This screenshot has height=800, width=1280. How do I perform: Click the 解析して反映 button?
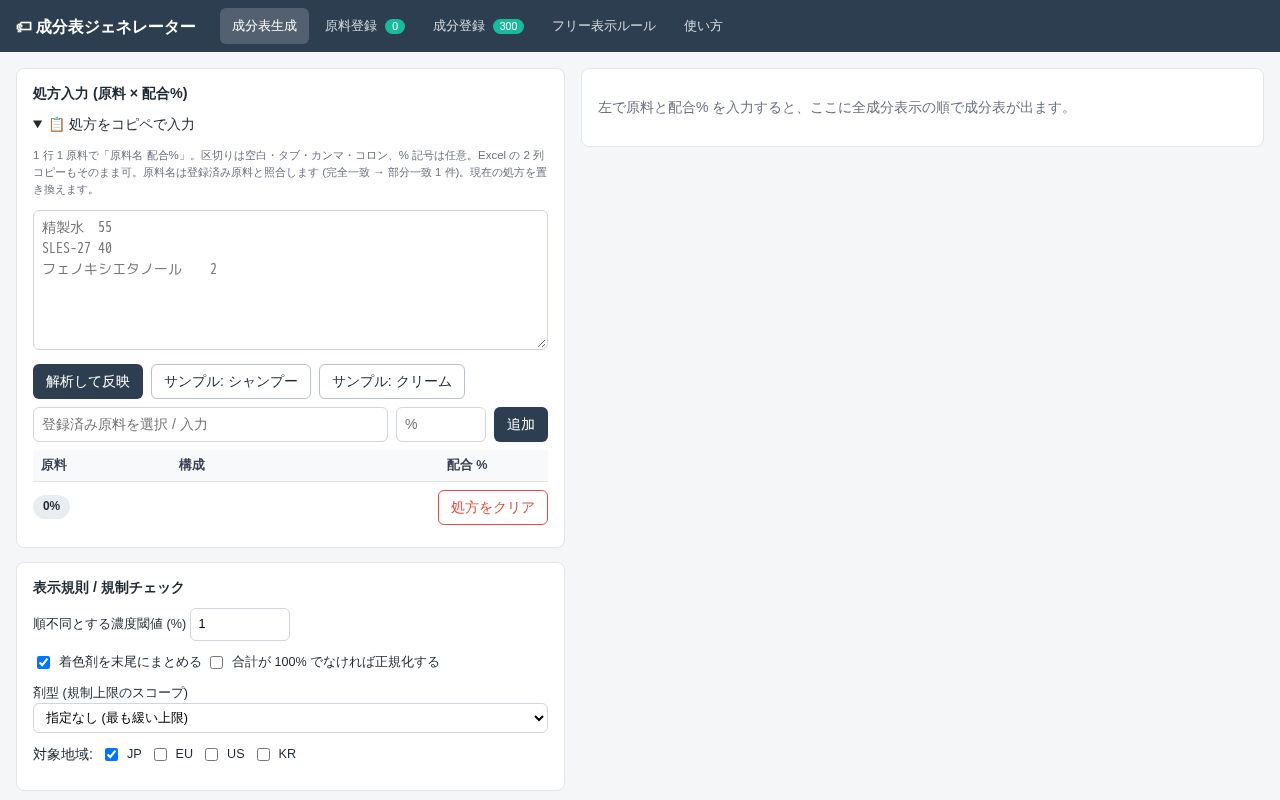(88, 382)
